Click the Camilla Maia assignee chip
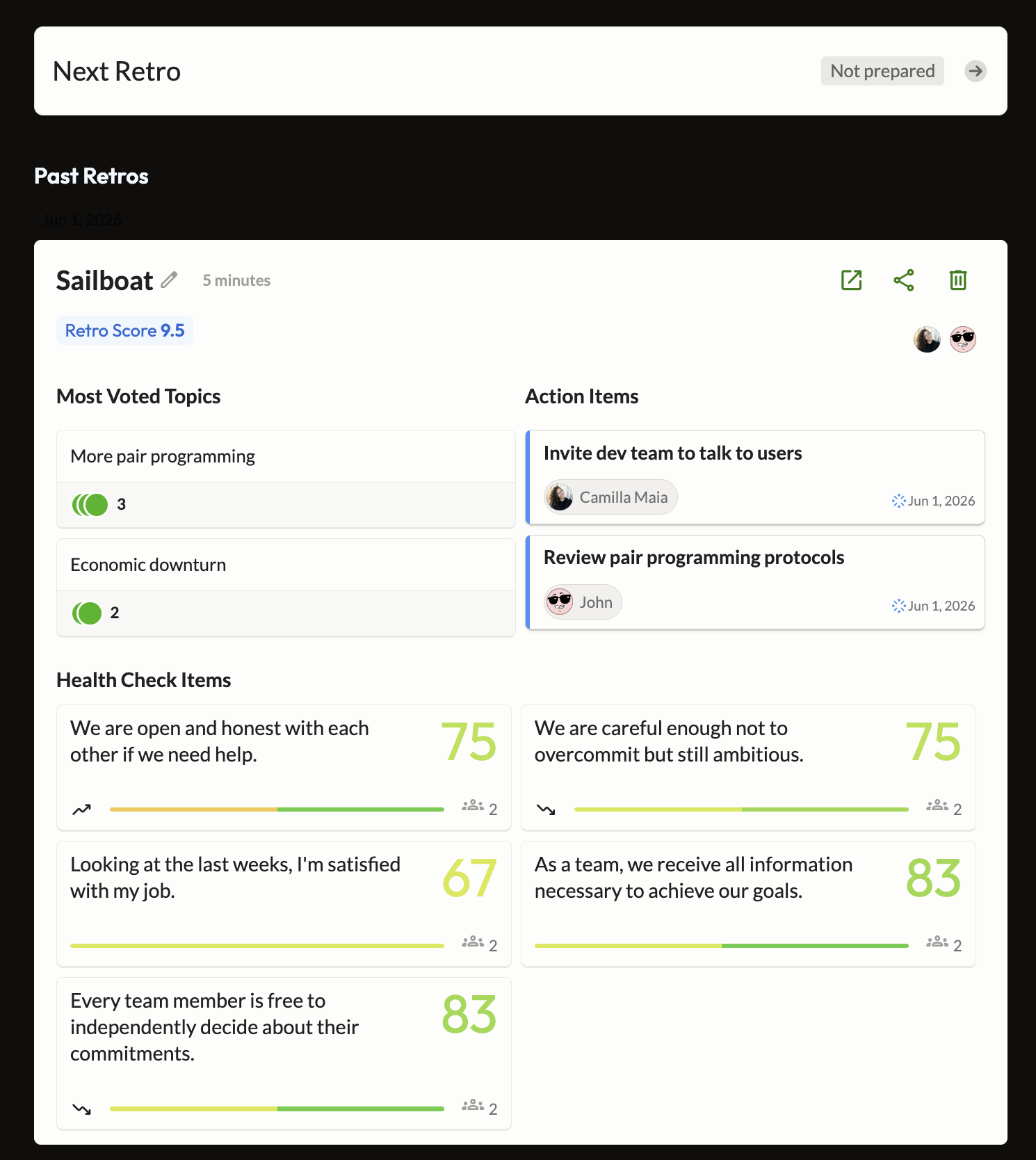This screenshot has height=1160, width=1036. point(610,497)
